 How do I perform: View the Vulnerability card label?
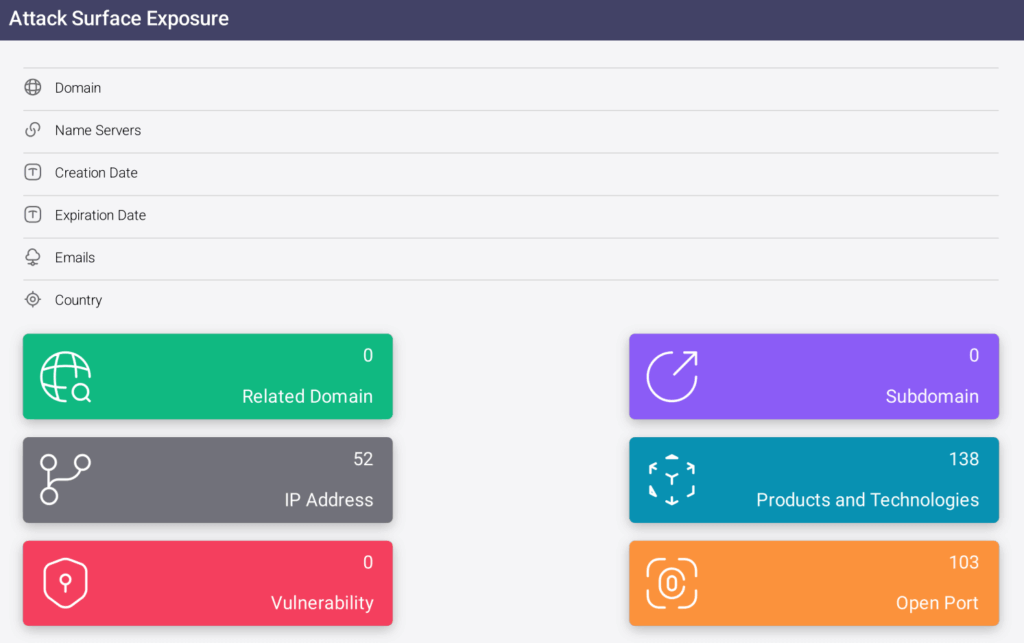click(x=321, y=603)
